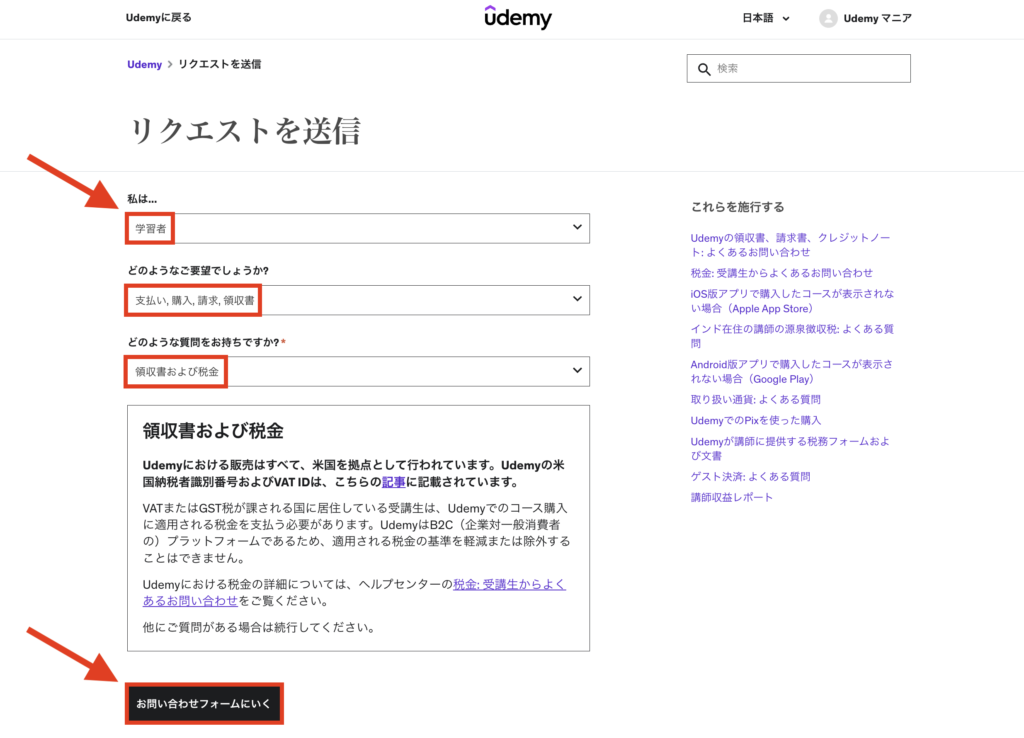Open the 講師収益レポート link
The width and height of the screenshot is (1024, 738).
pyautogui.click(x=731, y=498)
